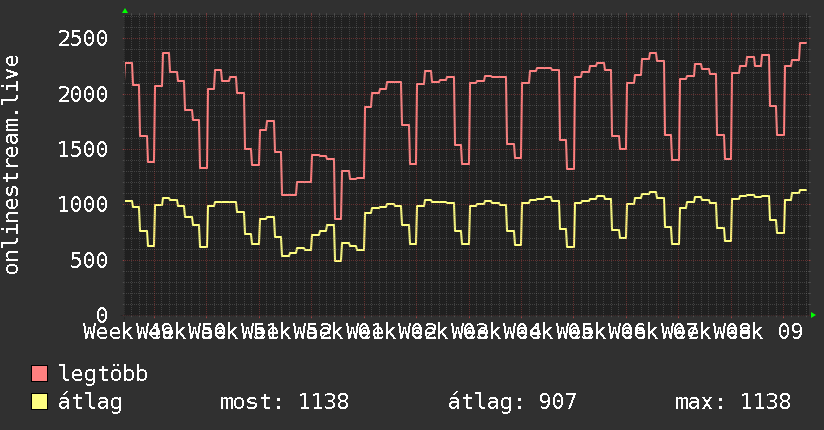
Task: Select the legtöbb legend label
Action: pos(103,374)
